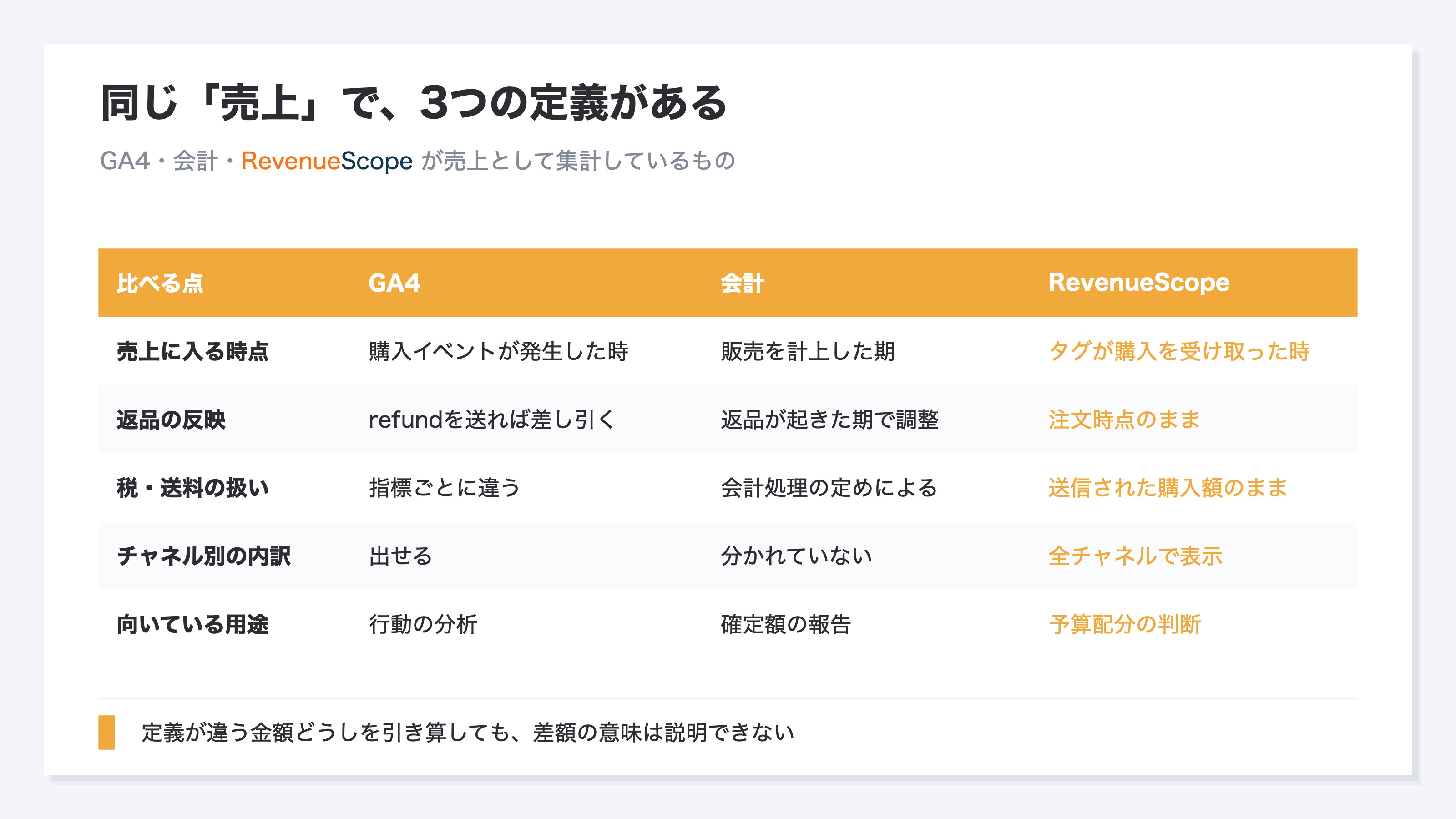Click the row label 税・送料の扱い
The width and height of the screenshot is (1456, 819).
[x=193, y=488]
